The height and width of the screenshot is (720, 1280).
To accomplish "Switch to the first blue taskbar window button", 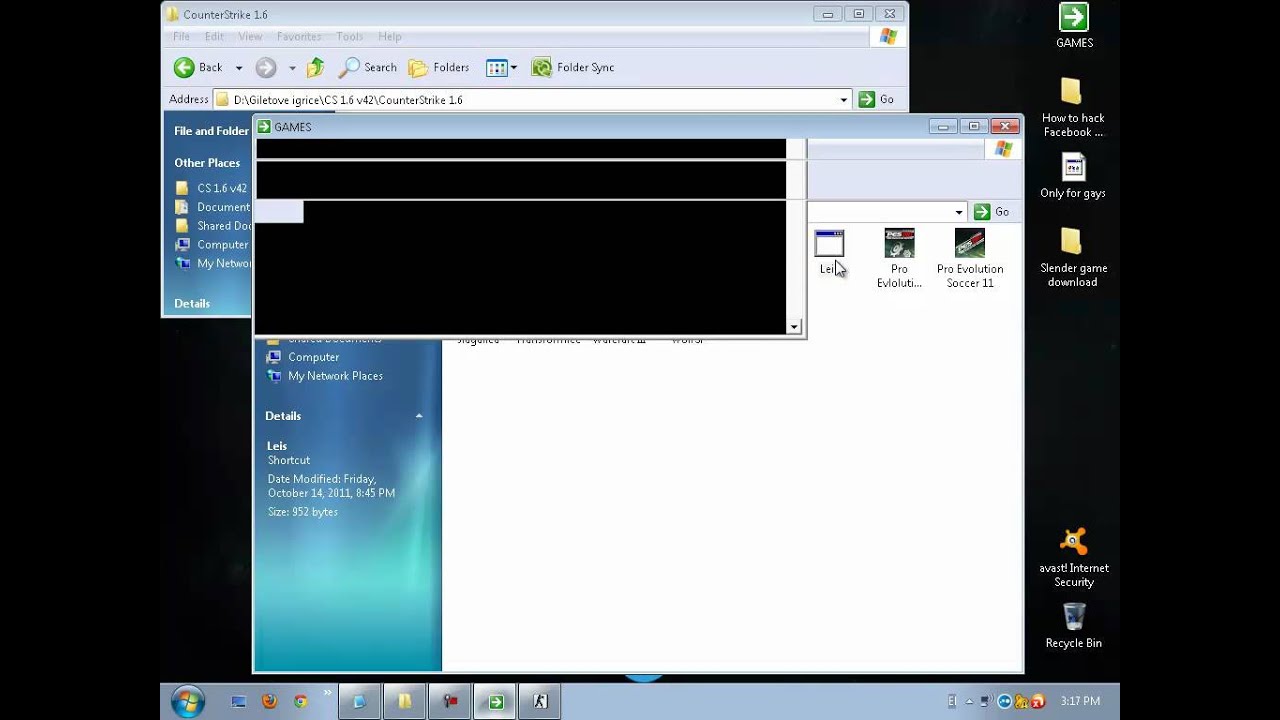I will (x=360, y=702).
